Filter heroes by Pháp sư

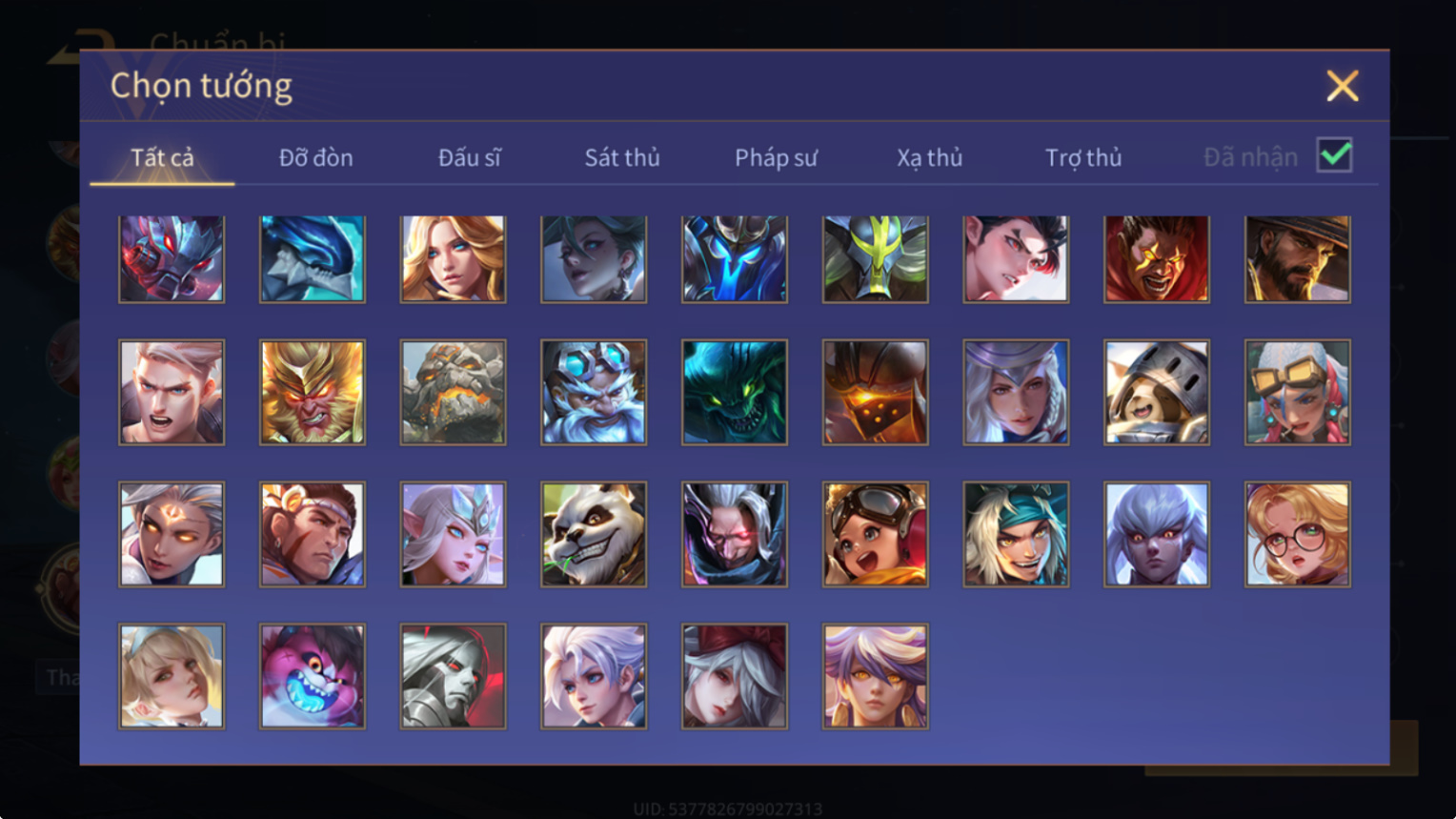point(776,157)
